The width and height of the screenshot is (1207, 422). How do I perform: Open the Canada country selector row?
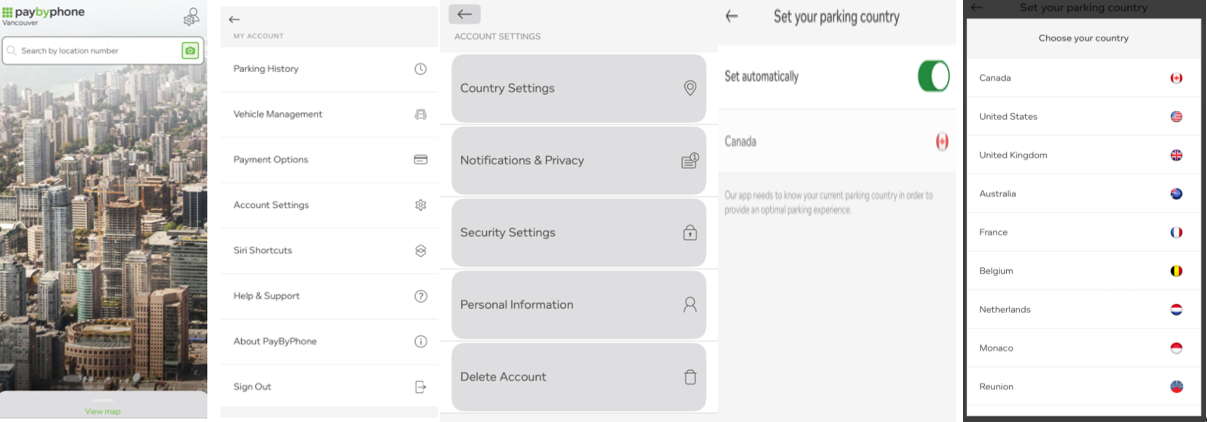point(836,141)
